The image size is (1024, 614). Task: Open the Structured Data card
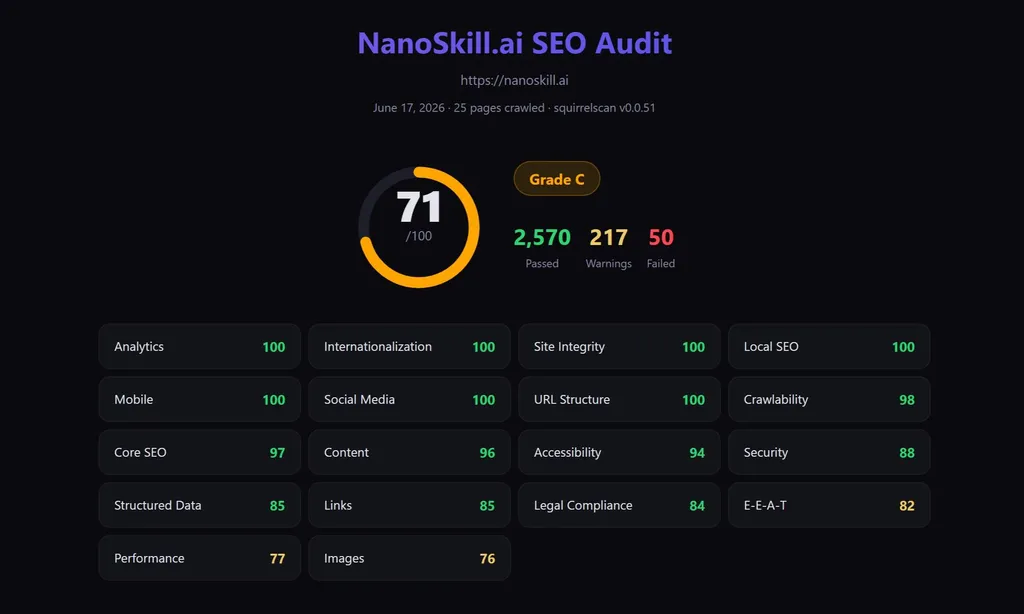[200, 506]
